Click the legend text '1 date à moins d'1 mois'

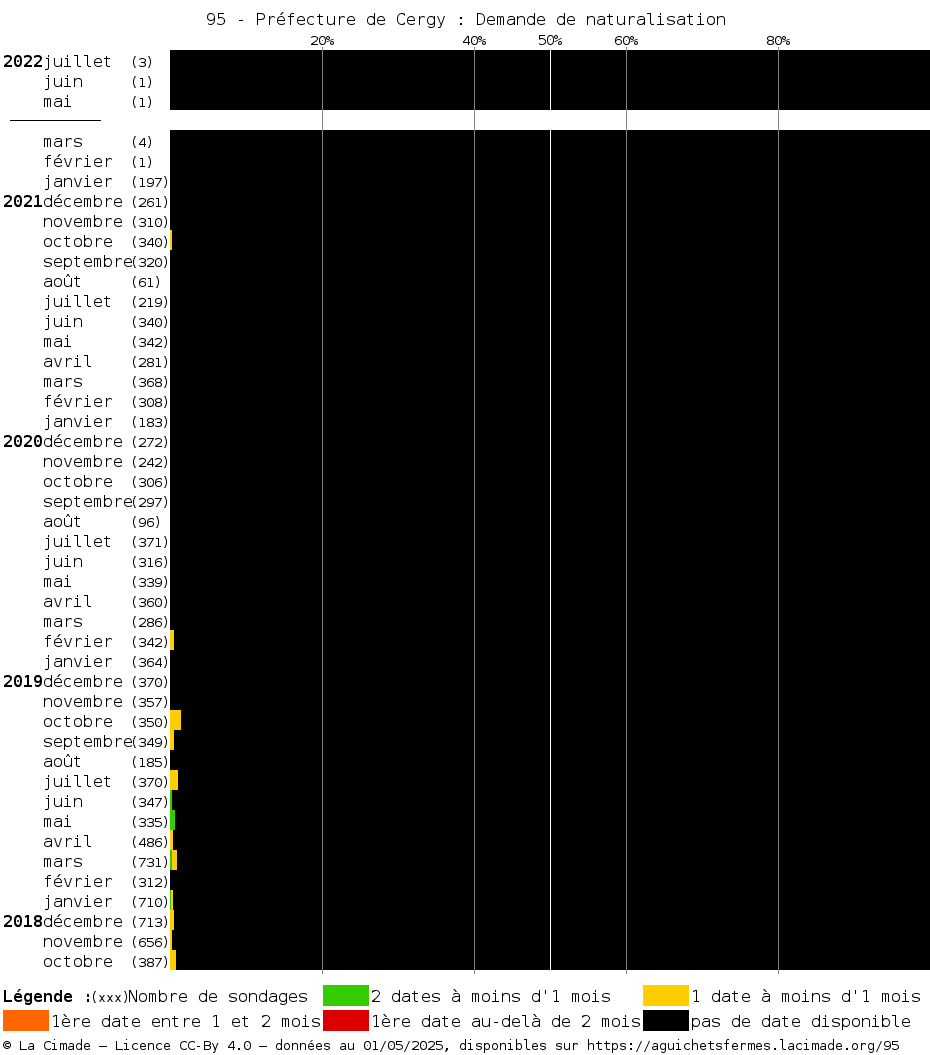click(806, 996)
